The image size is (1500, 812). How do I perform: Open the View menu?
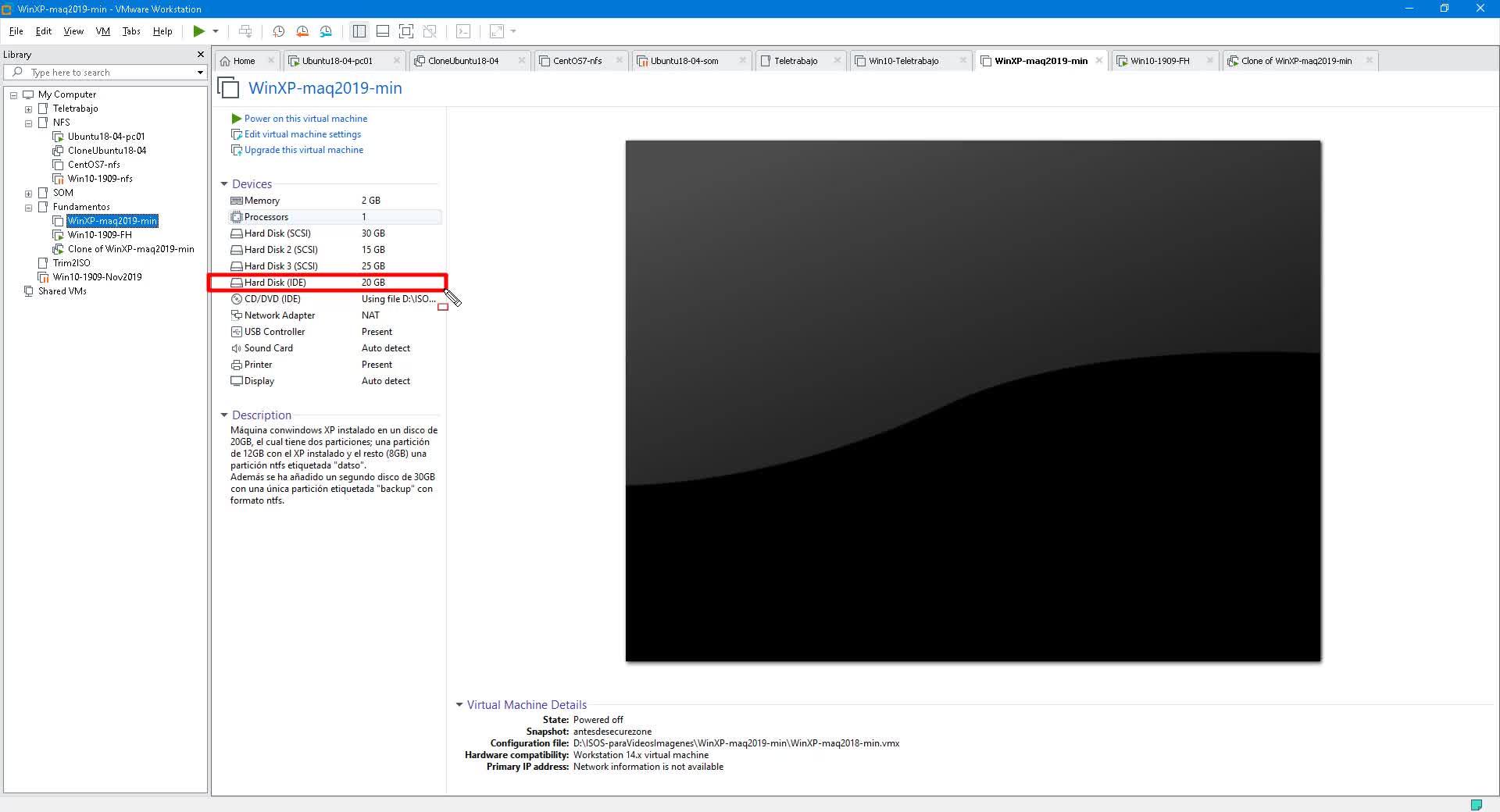point(73,31)
